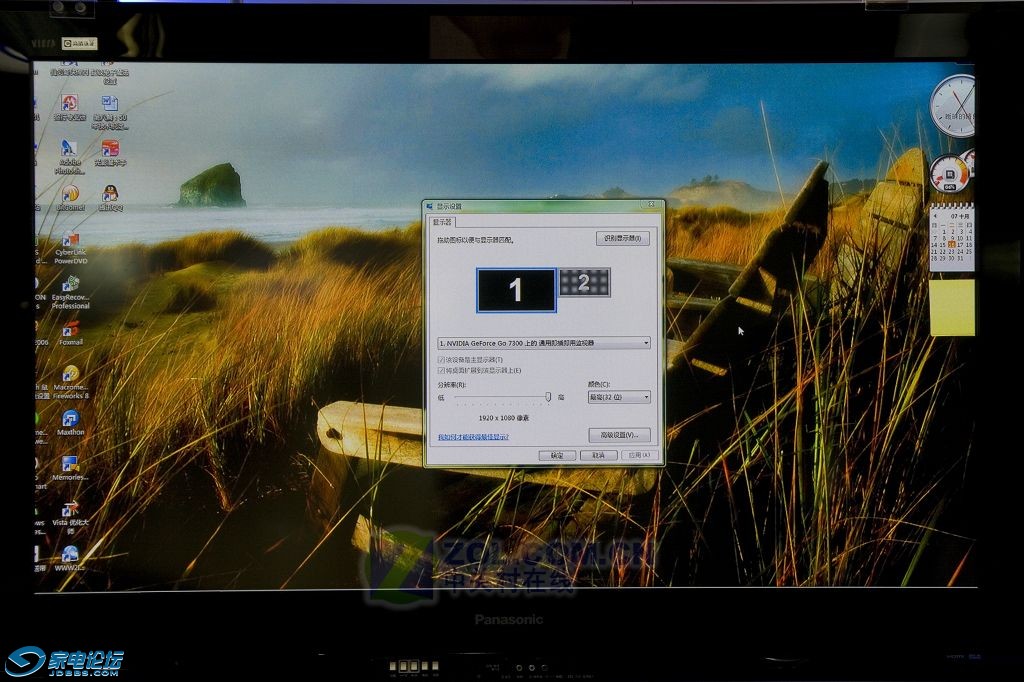Toggle 'Extend desktop onto this monitor' checkbox
Viewport: 1024px width, 682px height.
click(x=442, y=370)
